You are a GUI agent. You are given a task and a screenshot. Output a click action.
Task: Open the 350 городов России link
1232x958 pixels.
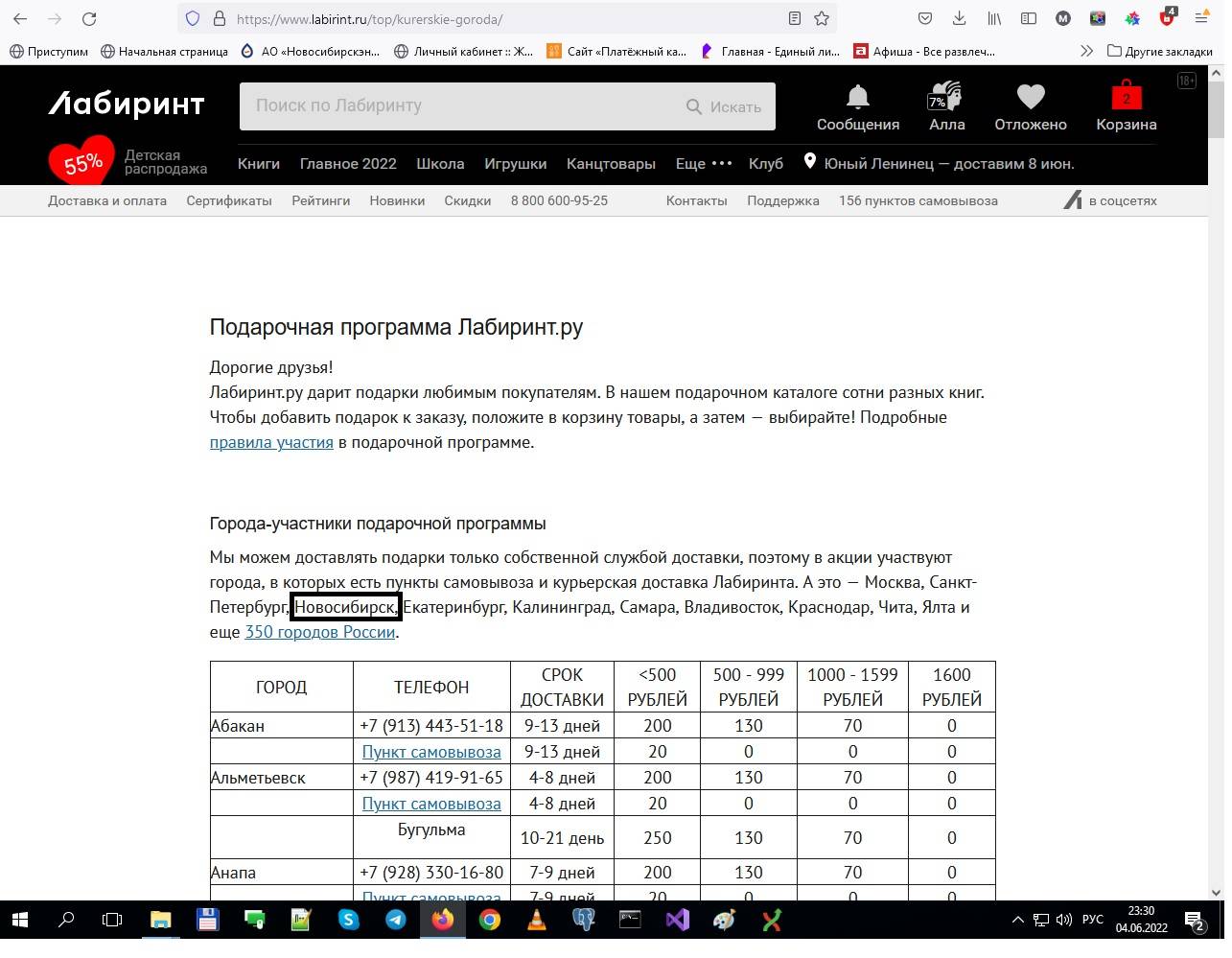320,632
